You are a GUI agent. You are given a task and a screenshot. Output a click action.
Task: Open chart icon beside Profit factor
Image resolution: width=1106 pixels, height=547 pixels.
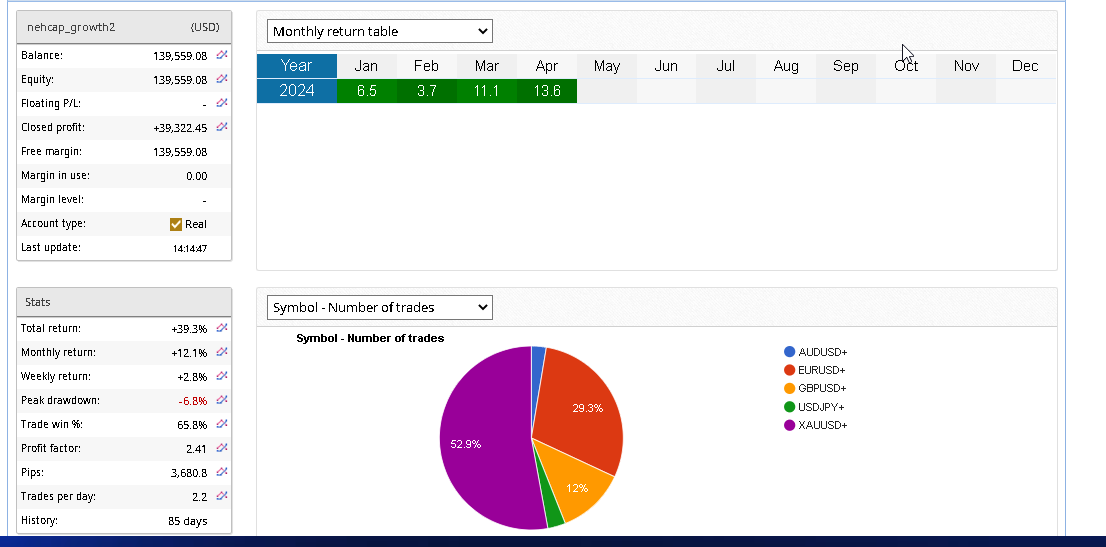pos(222,448)
